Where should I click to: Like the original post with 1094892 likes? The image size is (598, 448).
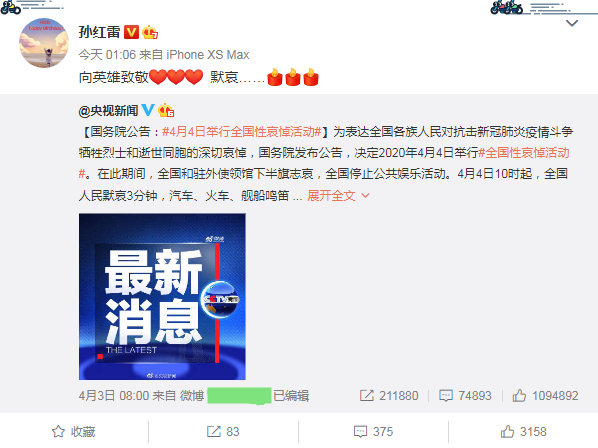545,396
